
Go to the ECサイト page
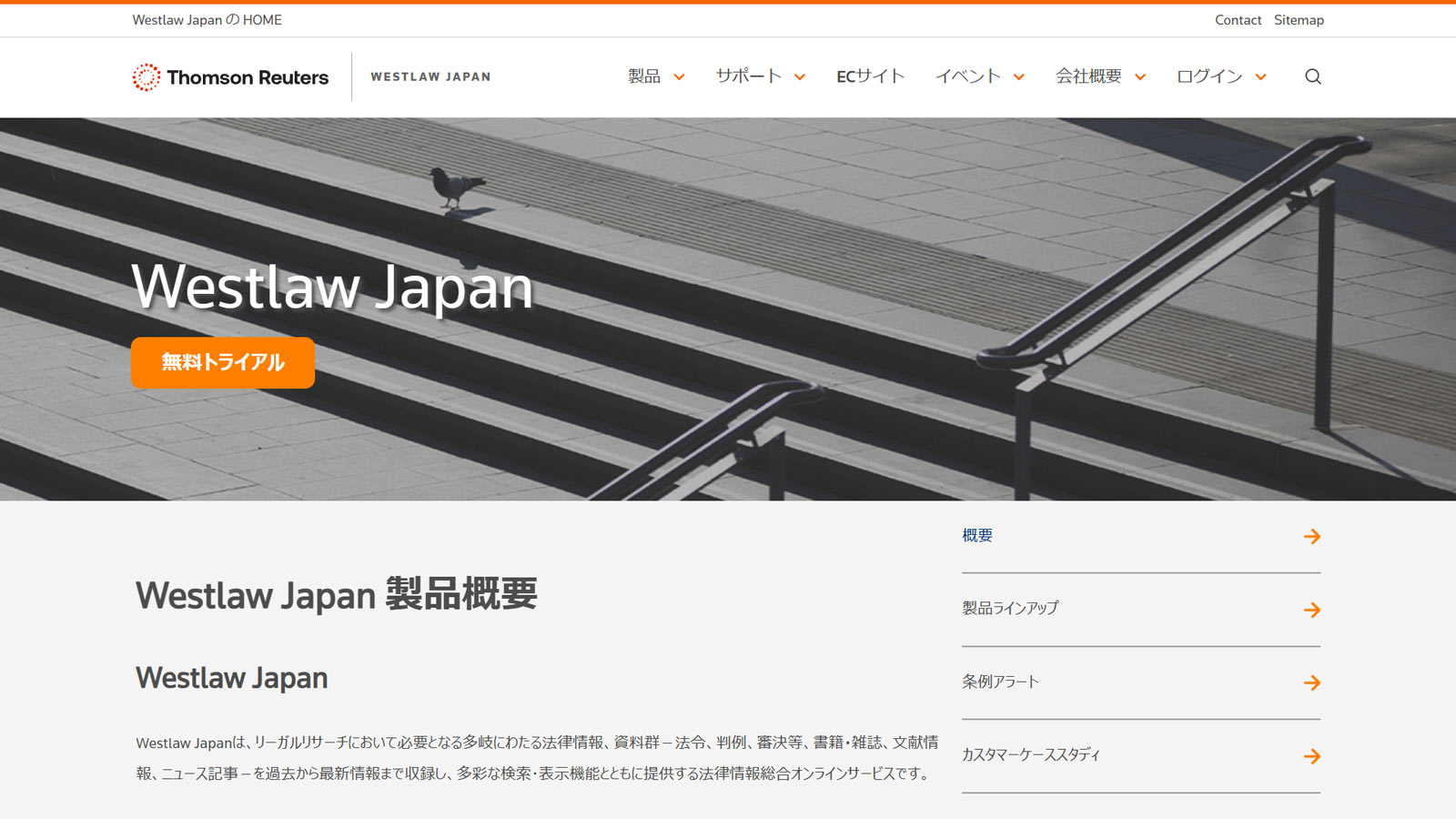tap(870, 76)
